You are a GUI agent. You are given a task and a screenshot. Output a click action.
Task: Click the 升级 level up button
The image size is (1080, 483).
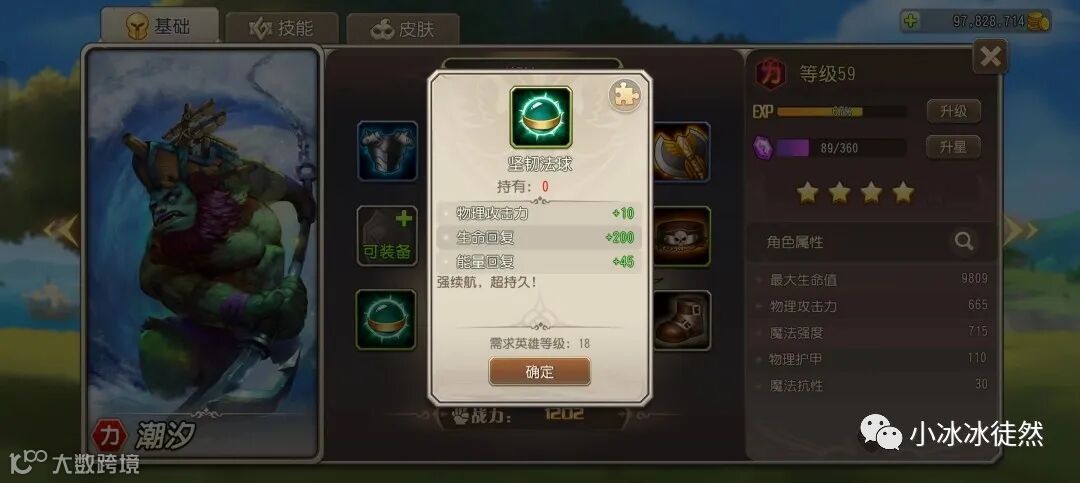953,111
